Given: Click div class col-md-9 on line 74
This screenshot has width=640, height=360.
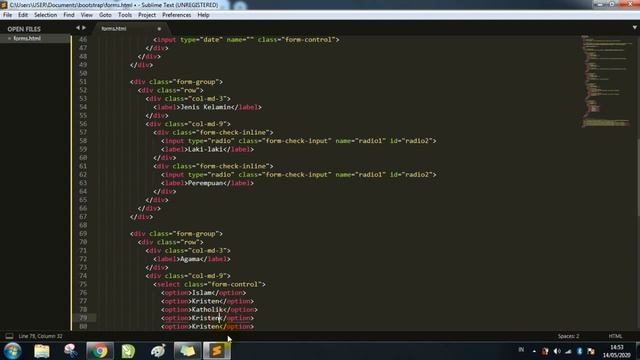Looking at the screenshot, I should 188,276.
